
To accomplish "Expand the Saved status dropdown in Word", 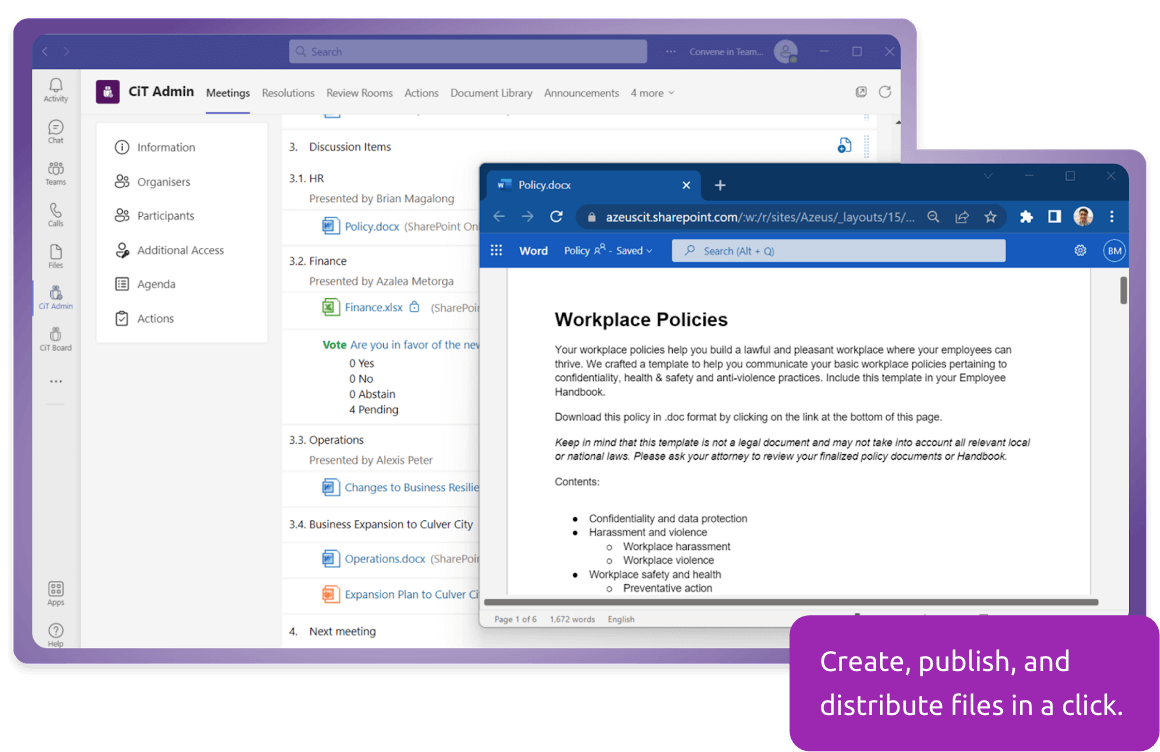I will pos(634,251).
